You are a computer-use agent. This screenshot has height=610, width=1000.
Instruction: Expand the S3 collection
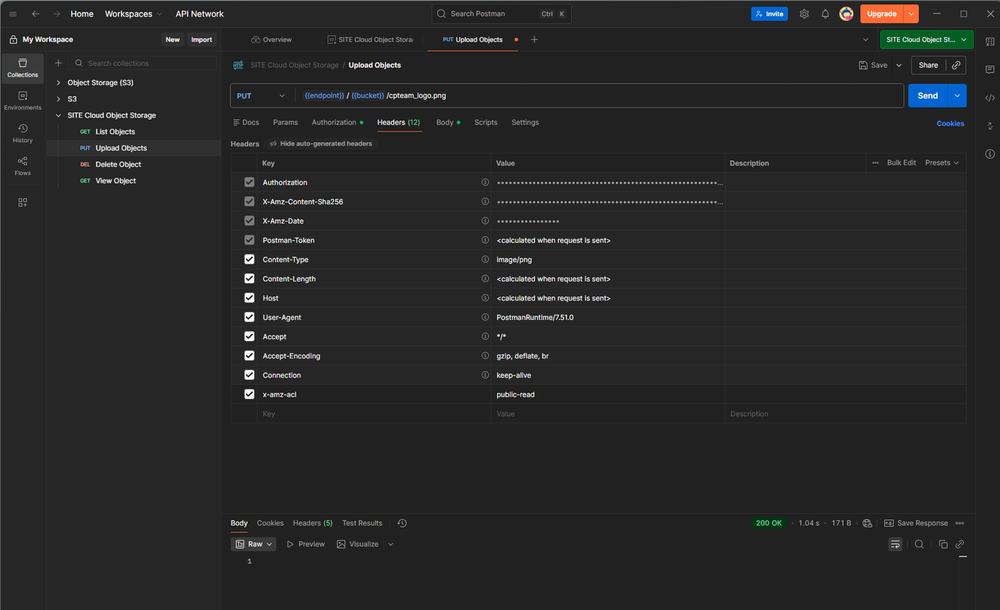58,99
